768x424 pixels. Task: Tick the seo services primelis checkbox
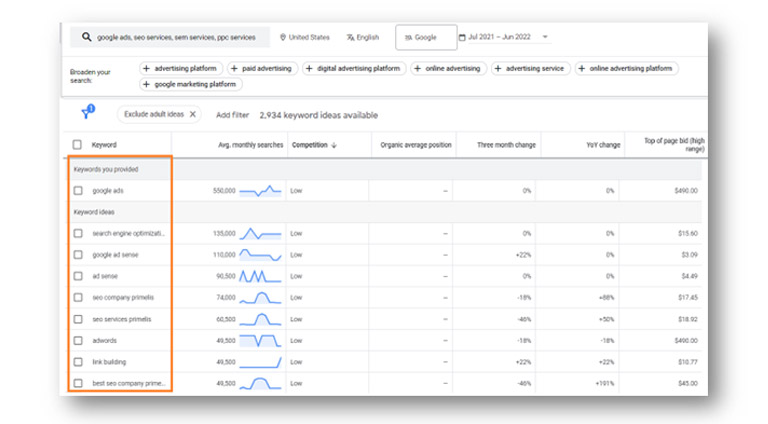[78, 319]
